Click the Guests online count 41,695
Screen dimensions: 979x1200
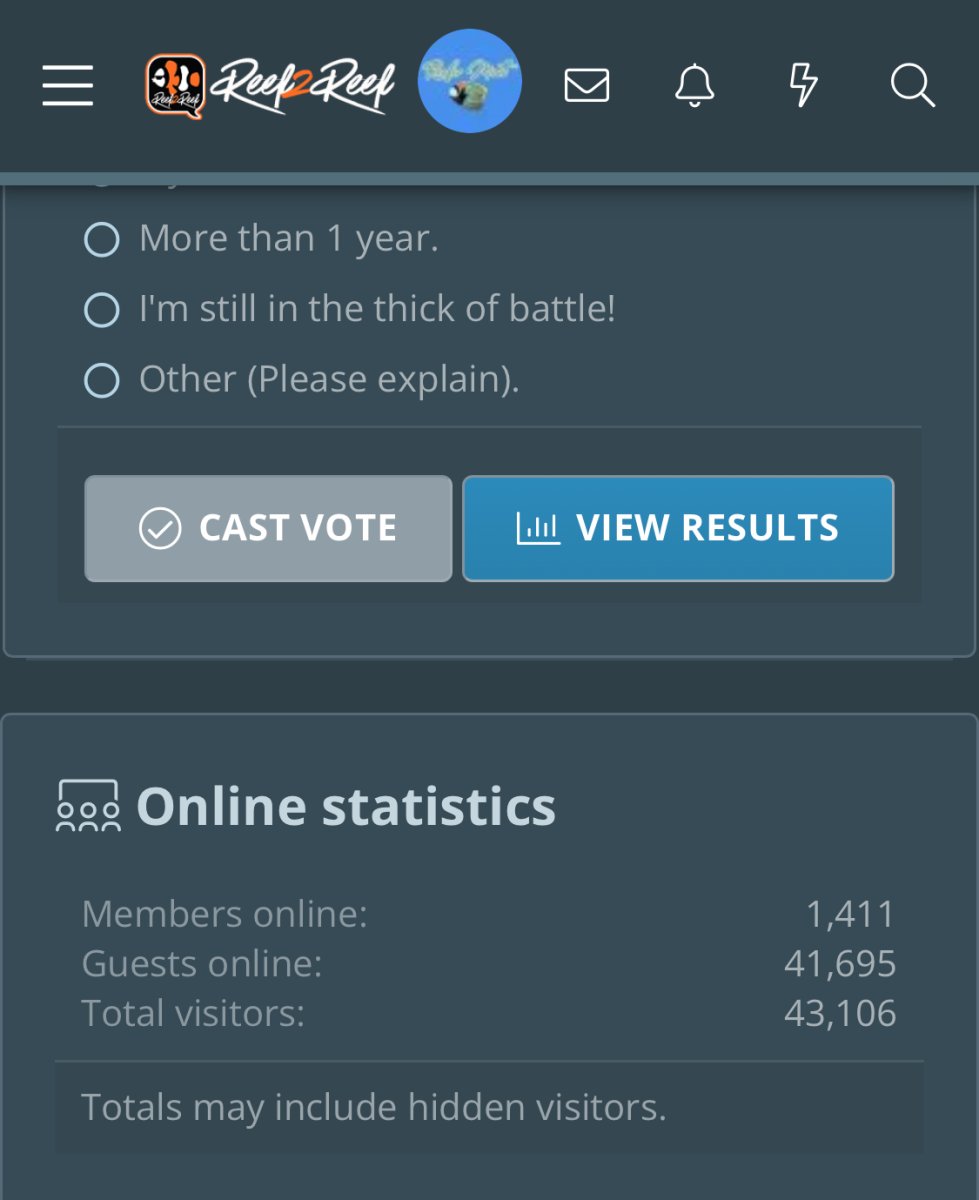[840, 963]
